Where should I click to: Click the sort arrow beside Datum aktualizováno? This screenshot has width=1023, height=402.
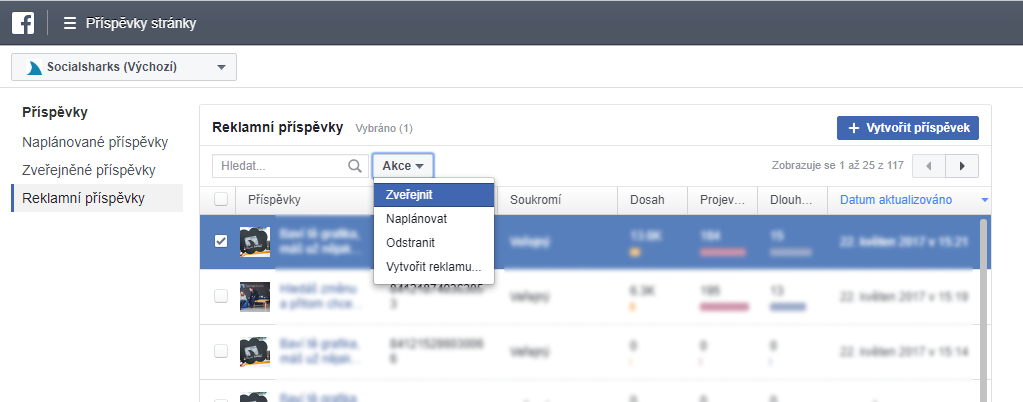(985, 200)
